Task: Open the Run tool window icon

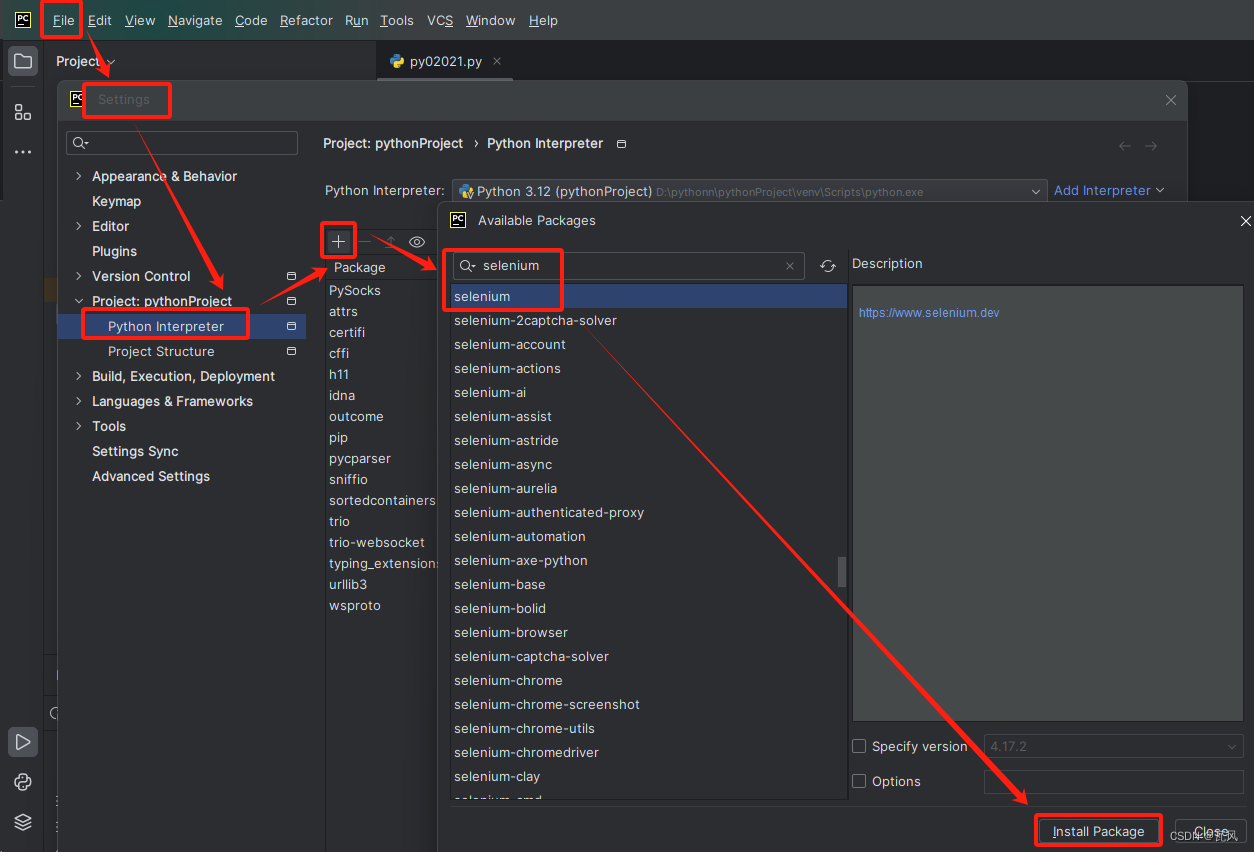Action: point(23,742)
